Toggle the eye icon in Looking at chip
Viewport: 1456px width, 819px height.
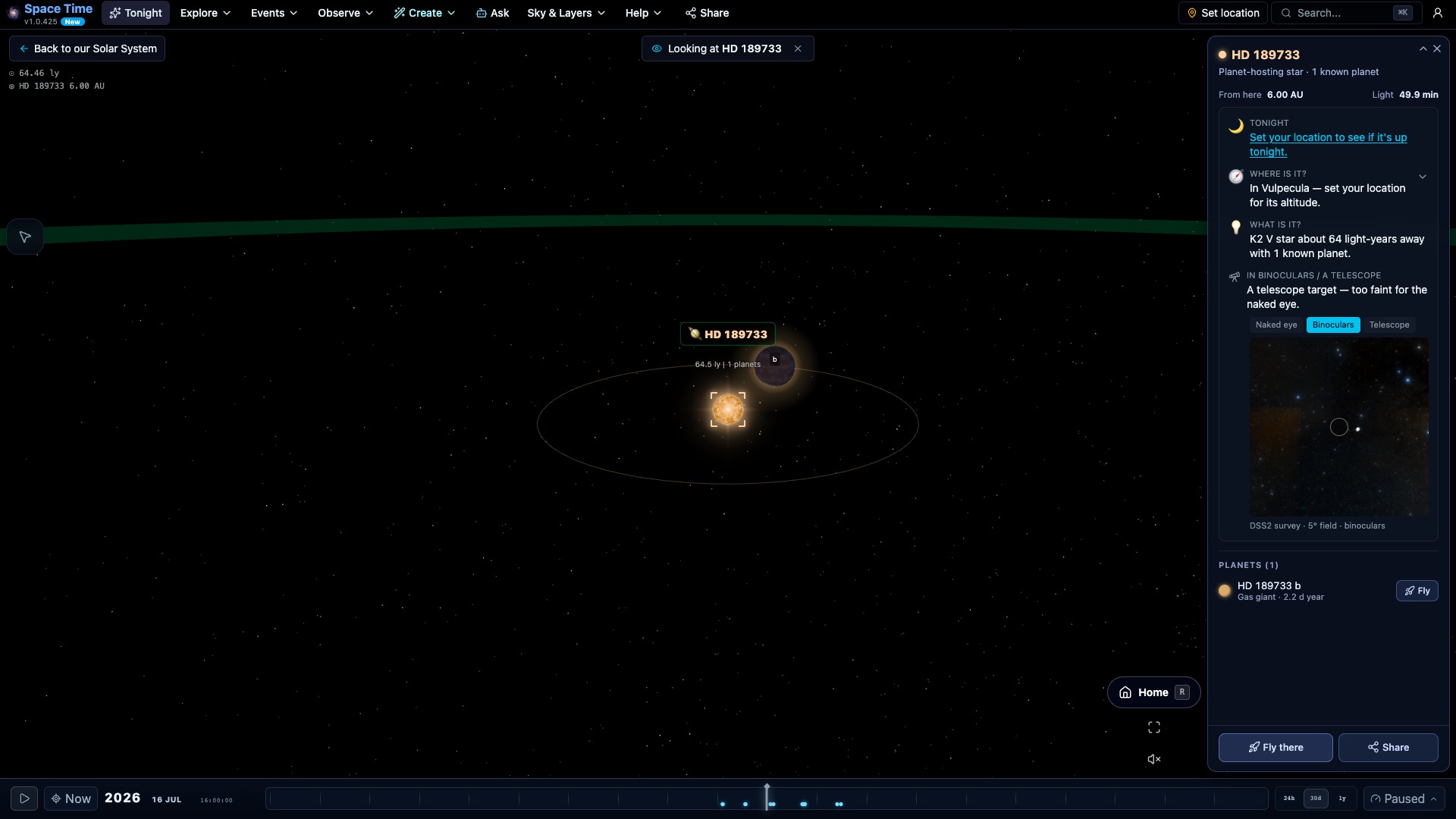(657, 49)
